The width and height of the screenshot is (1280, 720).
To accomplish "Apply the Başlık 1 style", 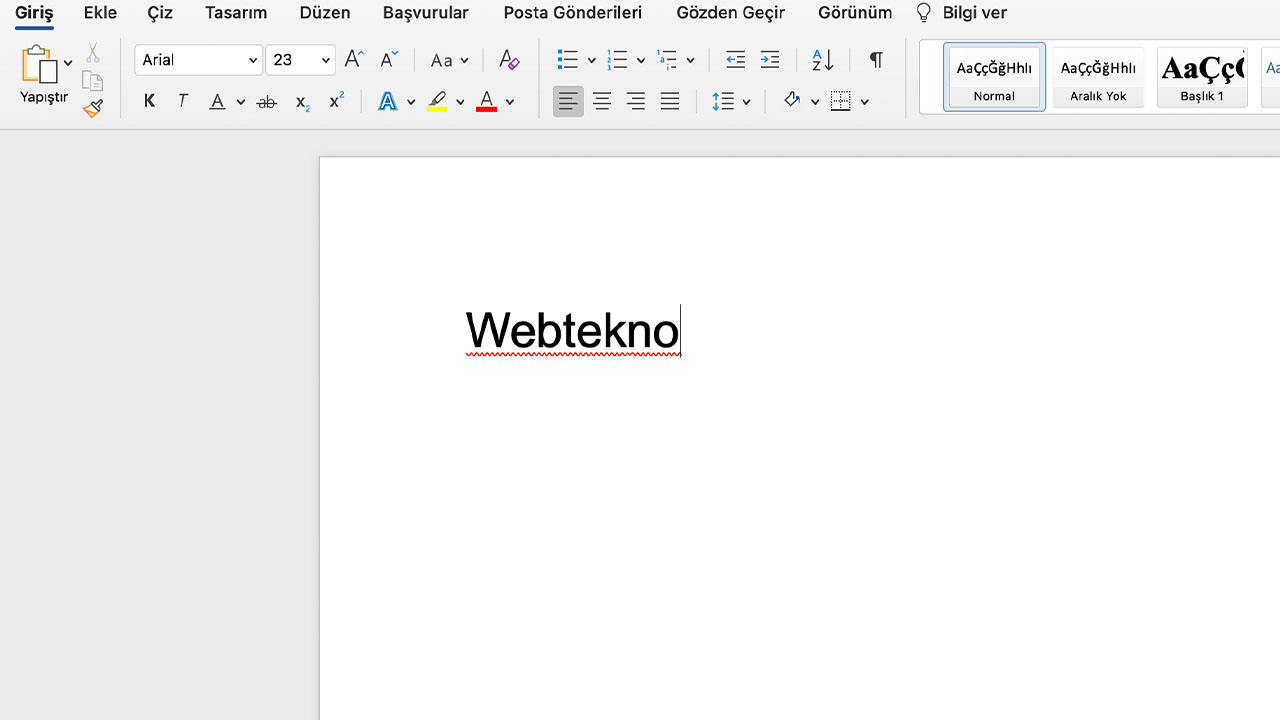I will click(x=1202, y=77).
